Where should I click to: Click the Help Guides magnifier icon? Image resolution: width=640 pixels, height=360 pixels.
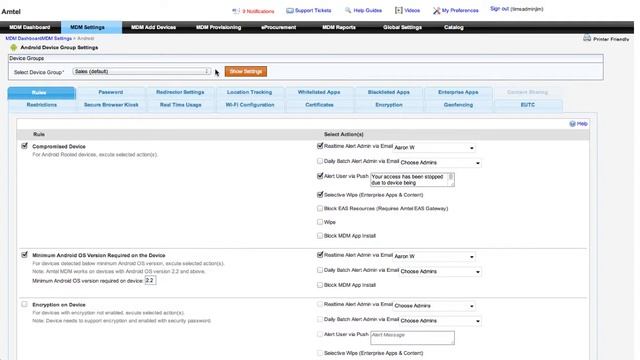tap(348, 10)
